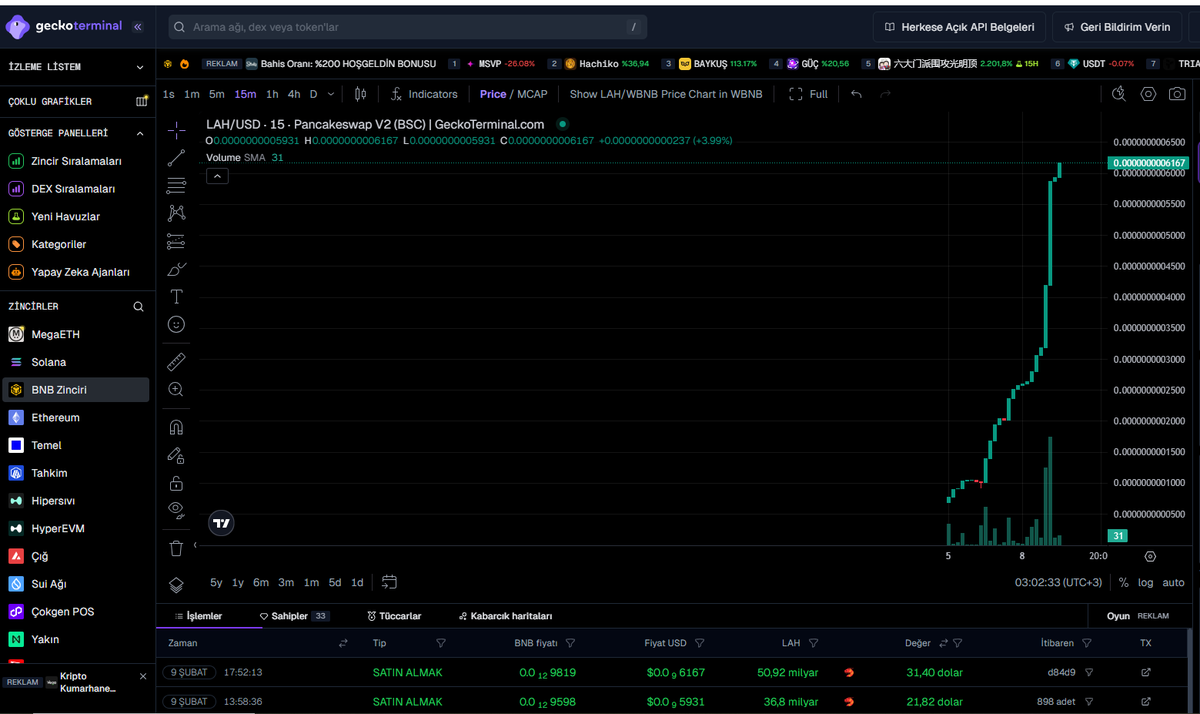Select the 4h timeframe
This screenshot has height=714, width=1200.
[x=294, y=94]
